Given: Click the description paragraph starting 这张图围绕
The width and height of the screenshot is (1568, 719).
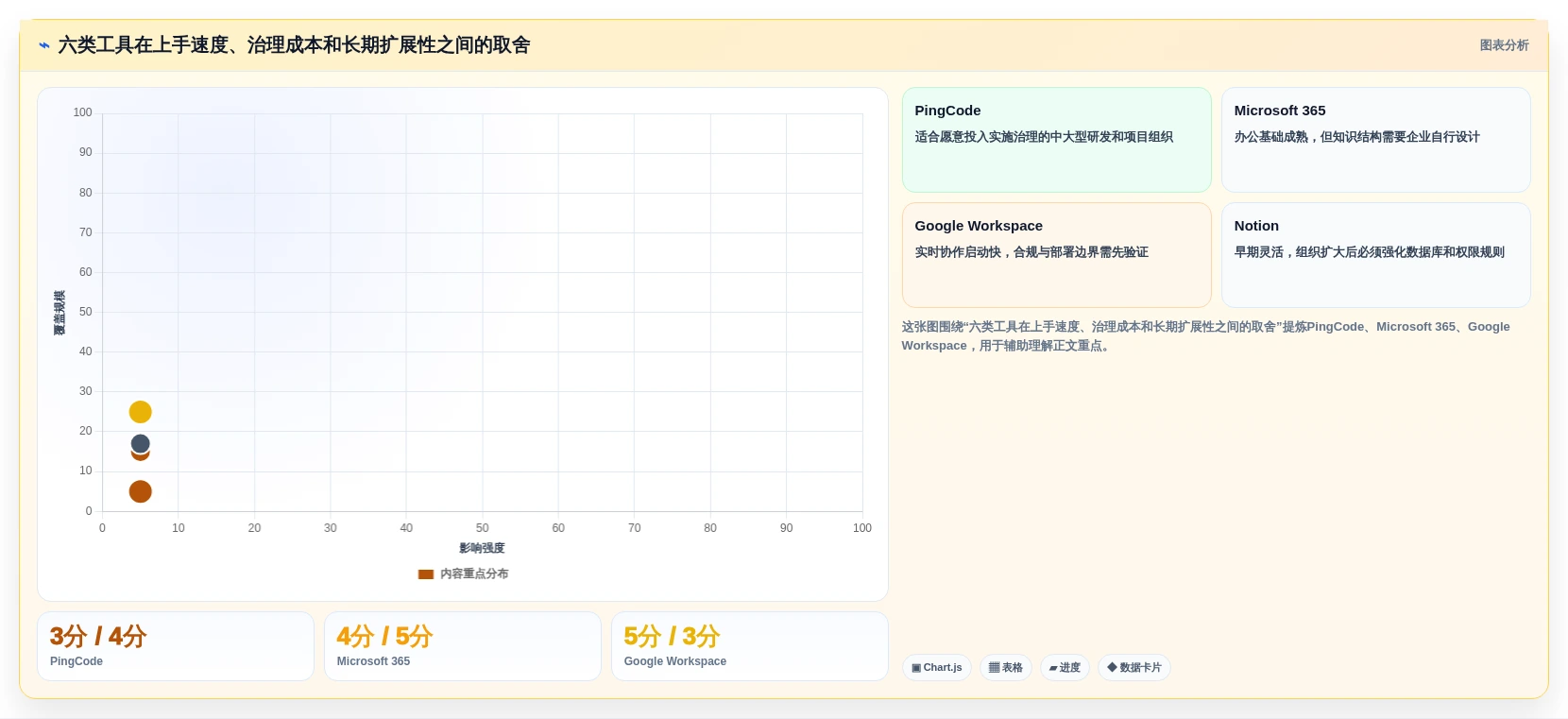Looking at the screenshot, I should [1205, 336].
